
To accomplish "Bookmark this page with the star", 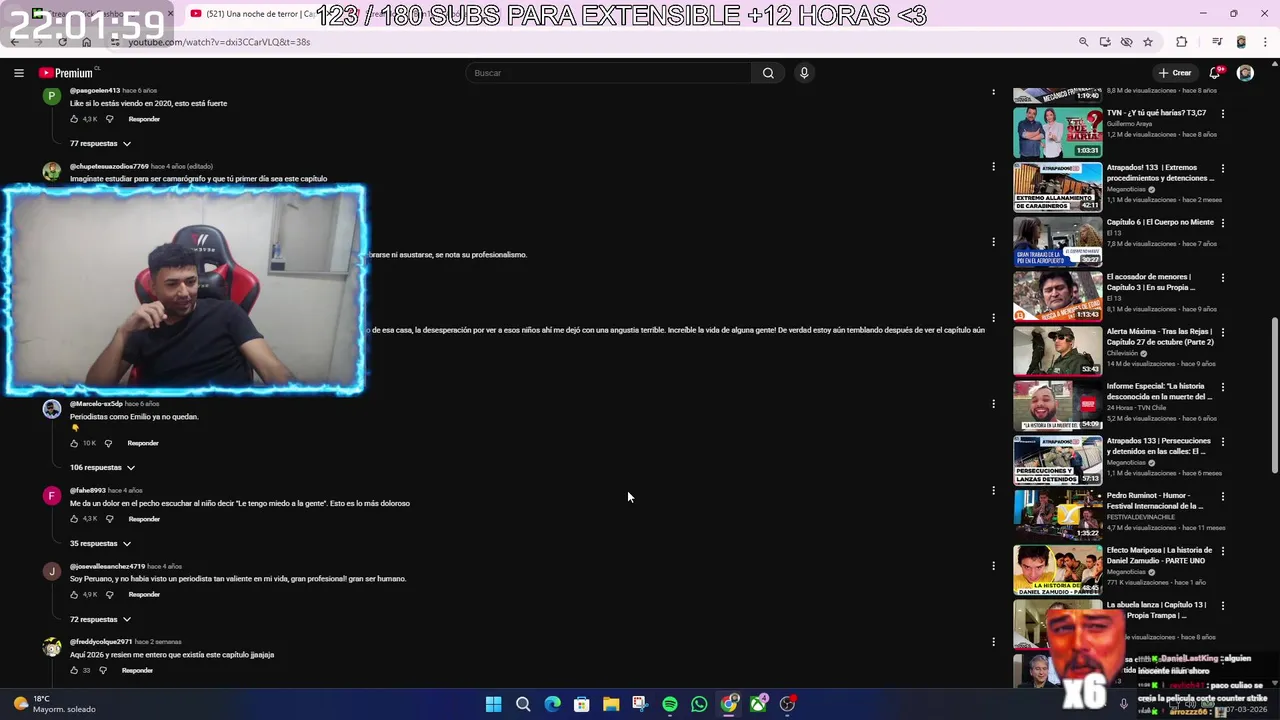I will (1148, 42).
